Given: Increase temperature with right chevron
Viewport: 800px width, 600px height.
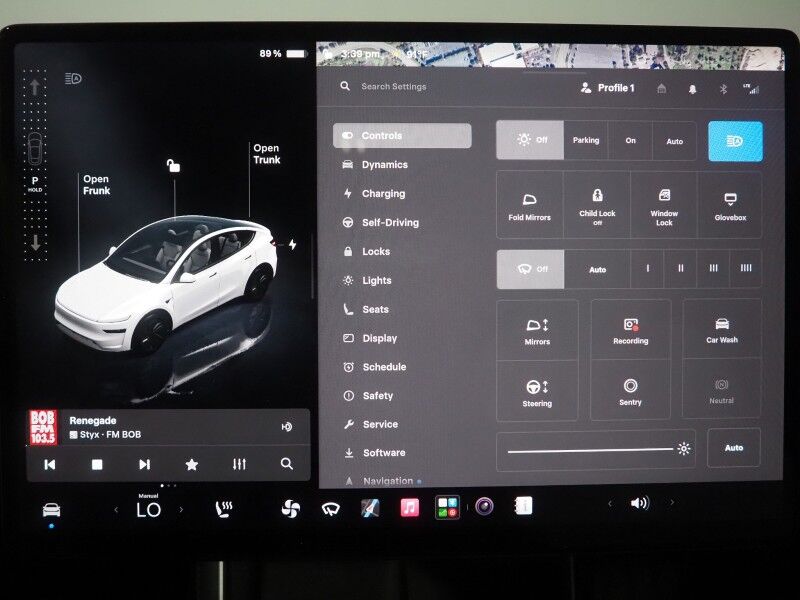Looking at the screenshot, I should [181, 509].
